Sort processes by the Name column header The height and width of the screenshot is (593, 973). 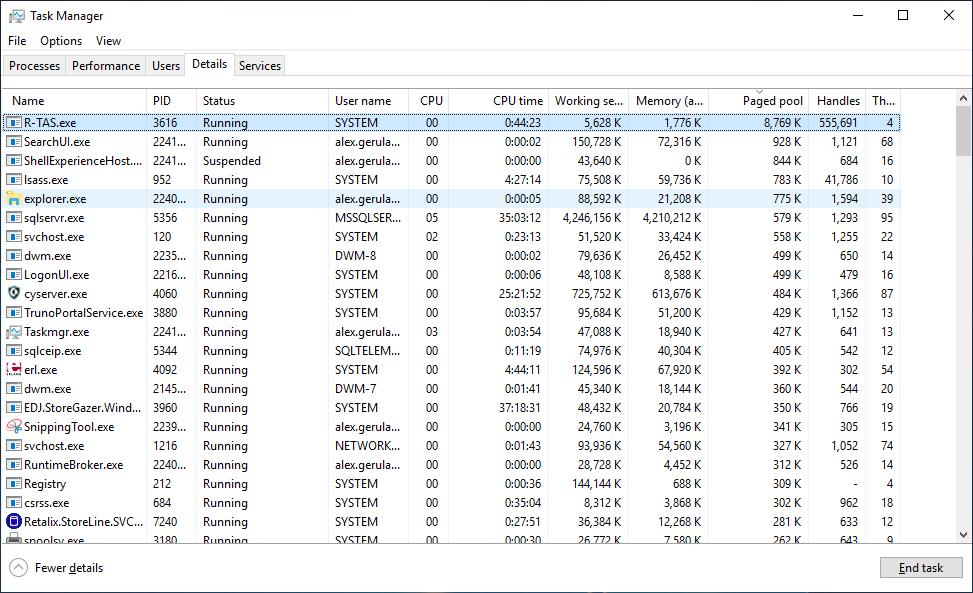point(28,101)
